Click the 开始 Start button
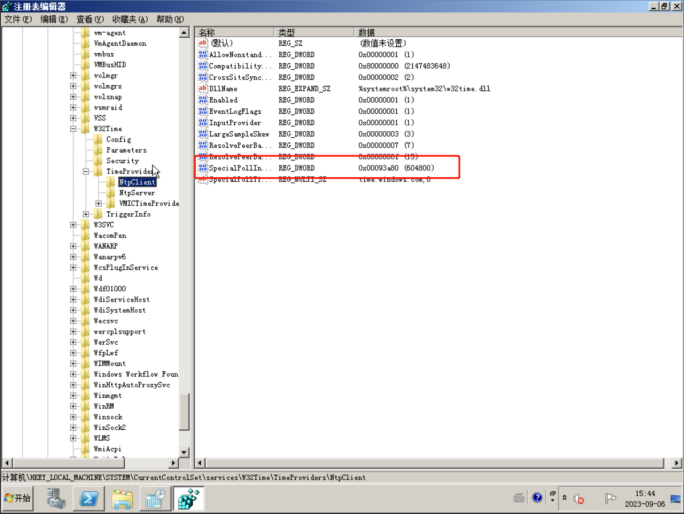 (20, 497)
